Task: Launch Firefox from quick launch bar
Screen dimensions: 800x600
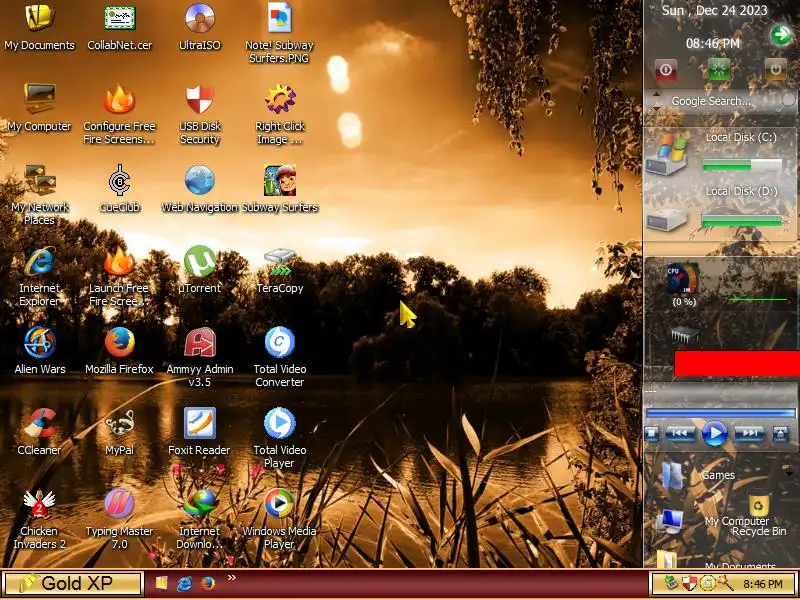Action: [208, 584]
